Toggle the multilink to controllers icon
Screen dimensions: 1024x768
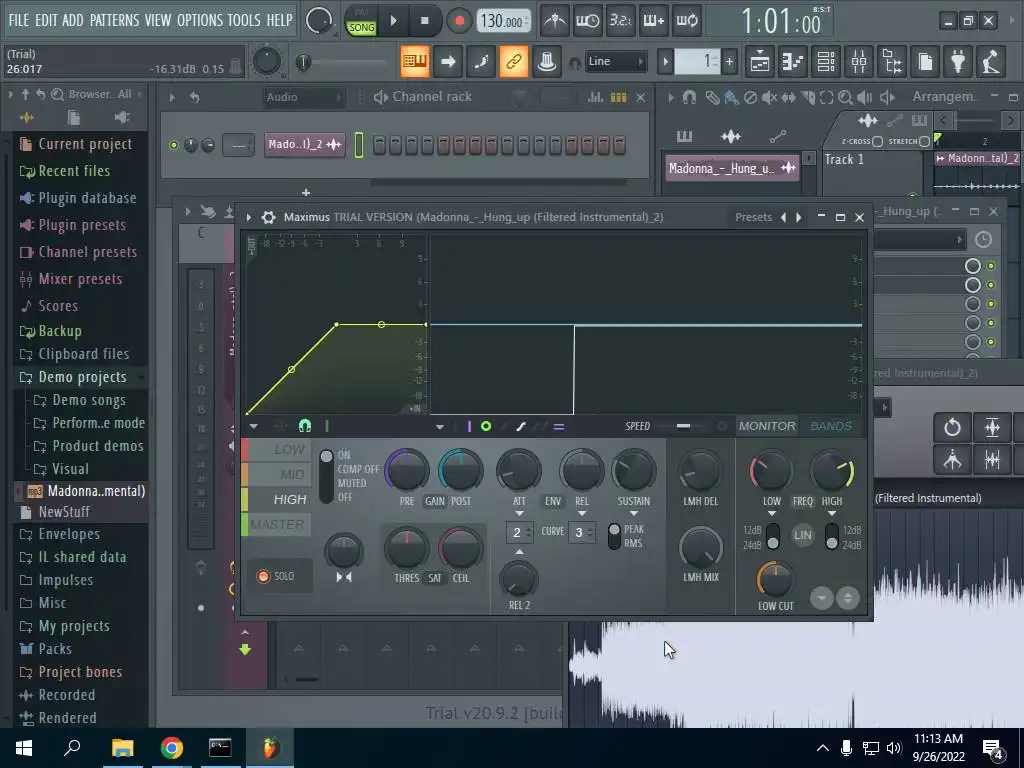click(x=514, y=61)
